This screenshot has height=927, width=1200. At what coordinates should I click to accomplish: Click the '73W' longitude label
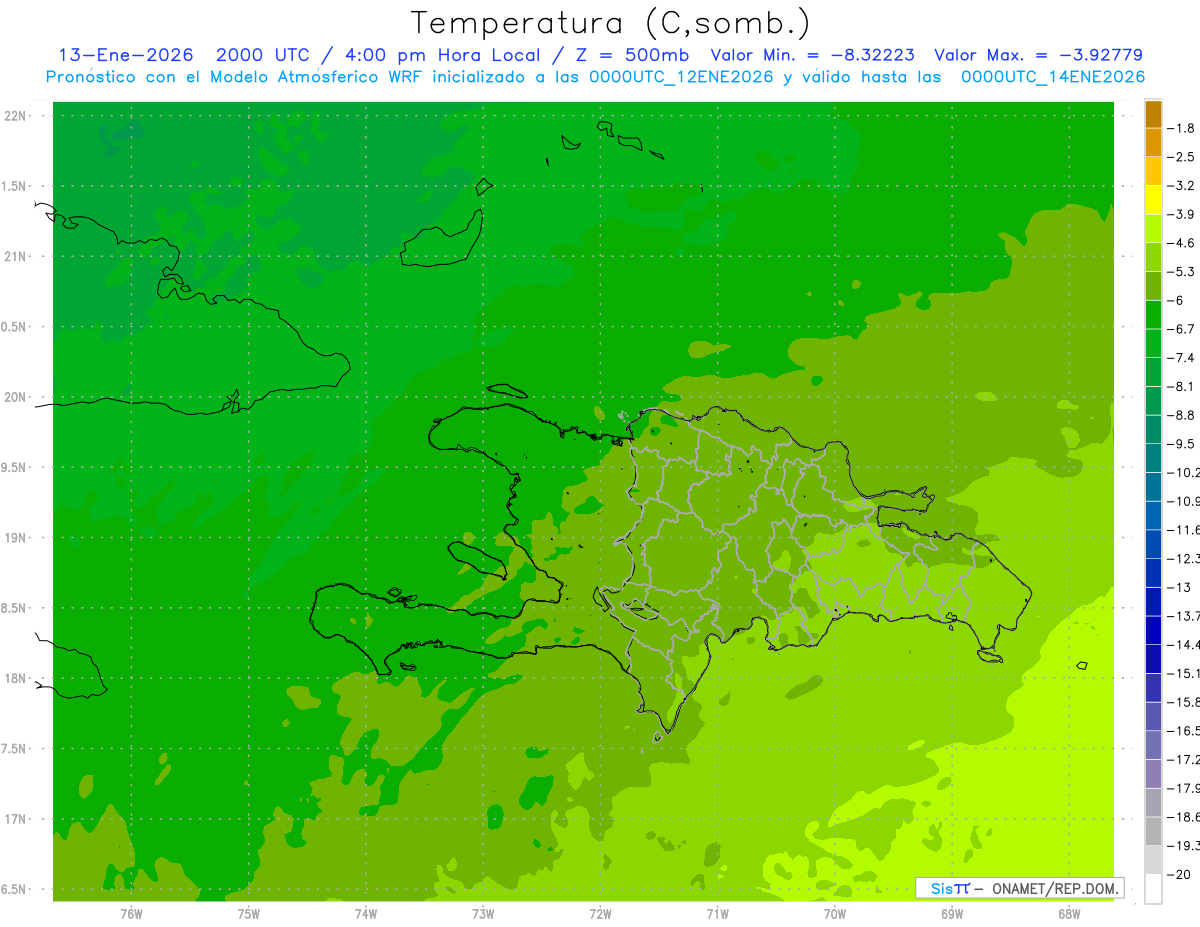[x=483, y=913]
